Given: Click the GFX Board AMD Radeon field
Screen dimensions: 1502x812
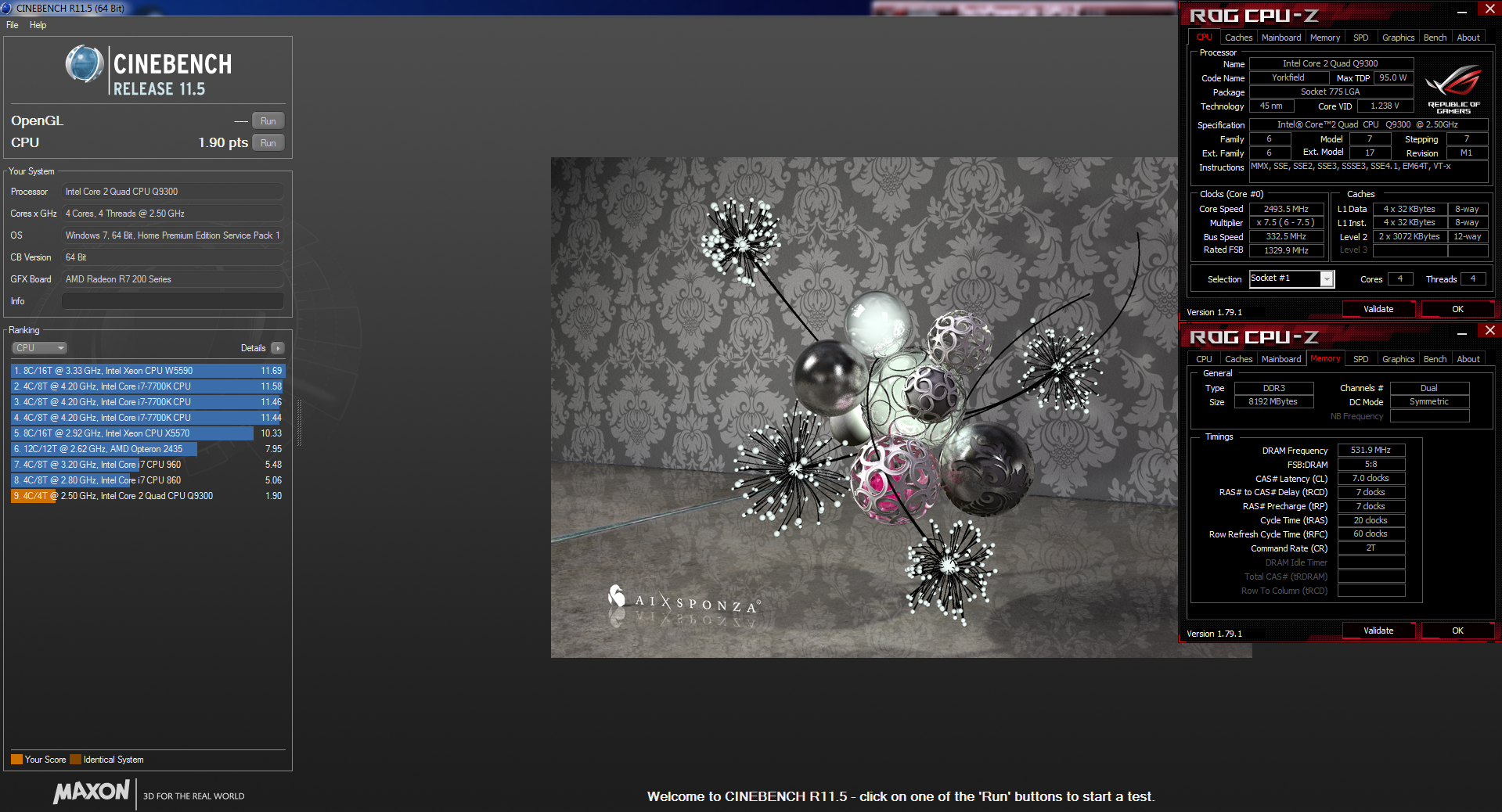Looking at the screenshot, I should pyautogui.click(x=172, y=279).
